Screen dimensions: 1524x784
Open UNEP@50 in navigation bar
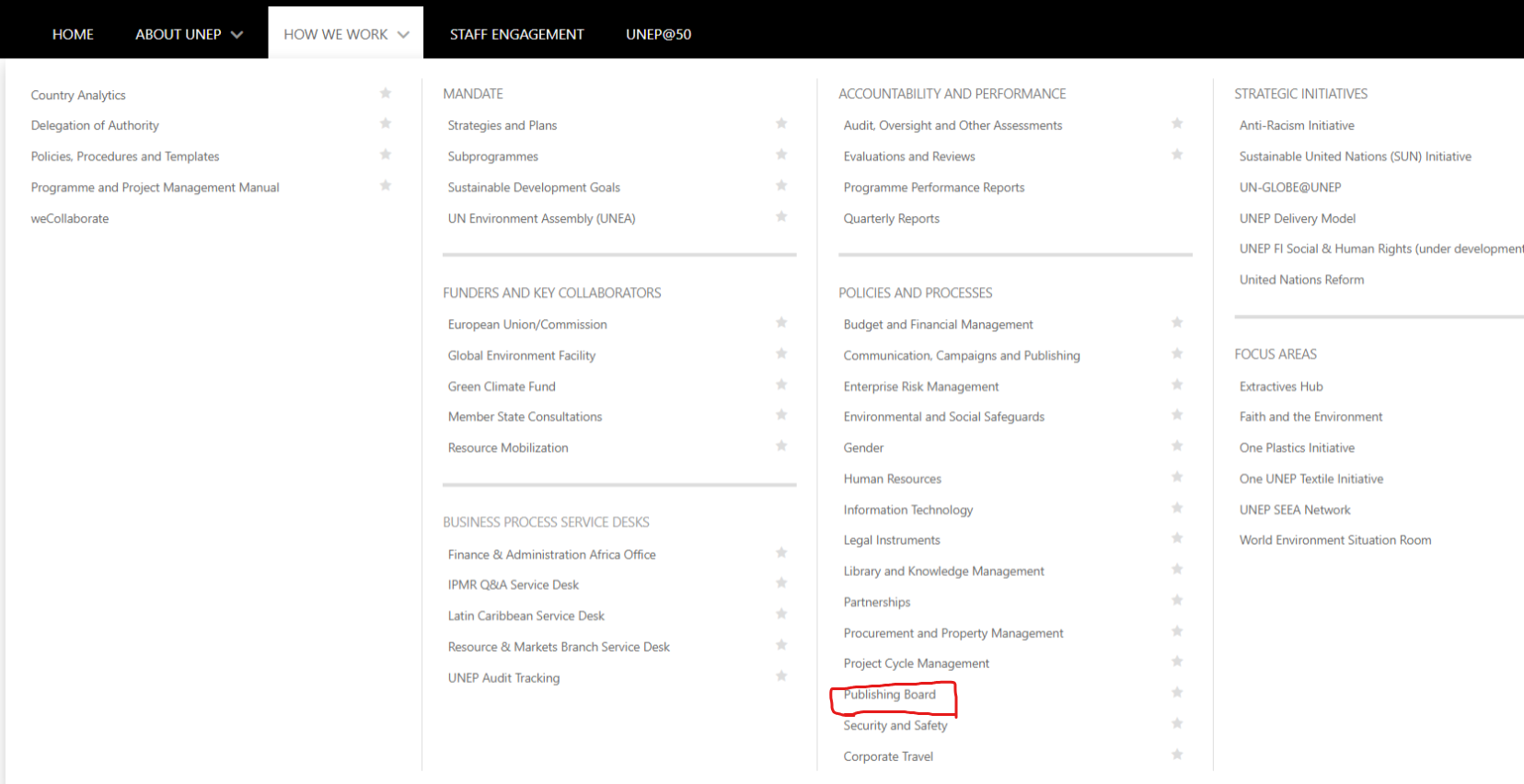coord(658,34)
